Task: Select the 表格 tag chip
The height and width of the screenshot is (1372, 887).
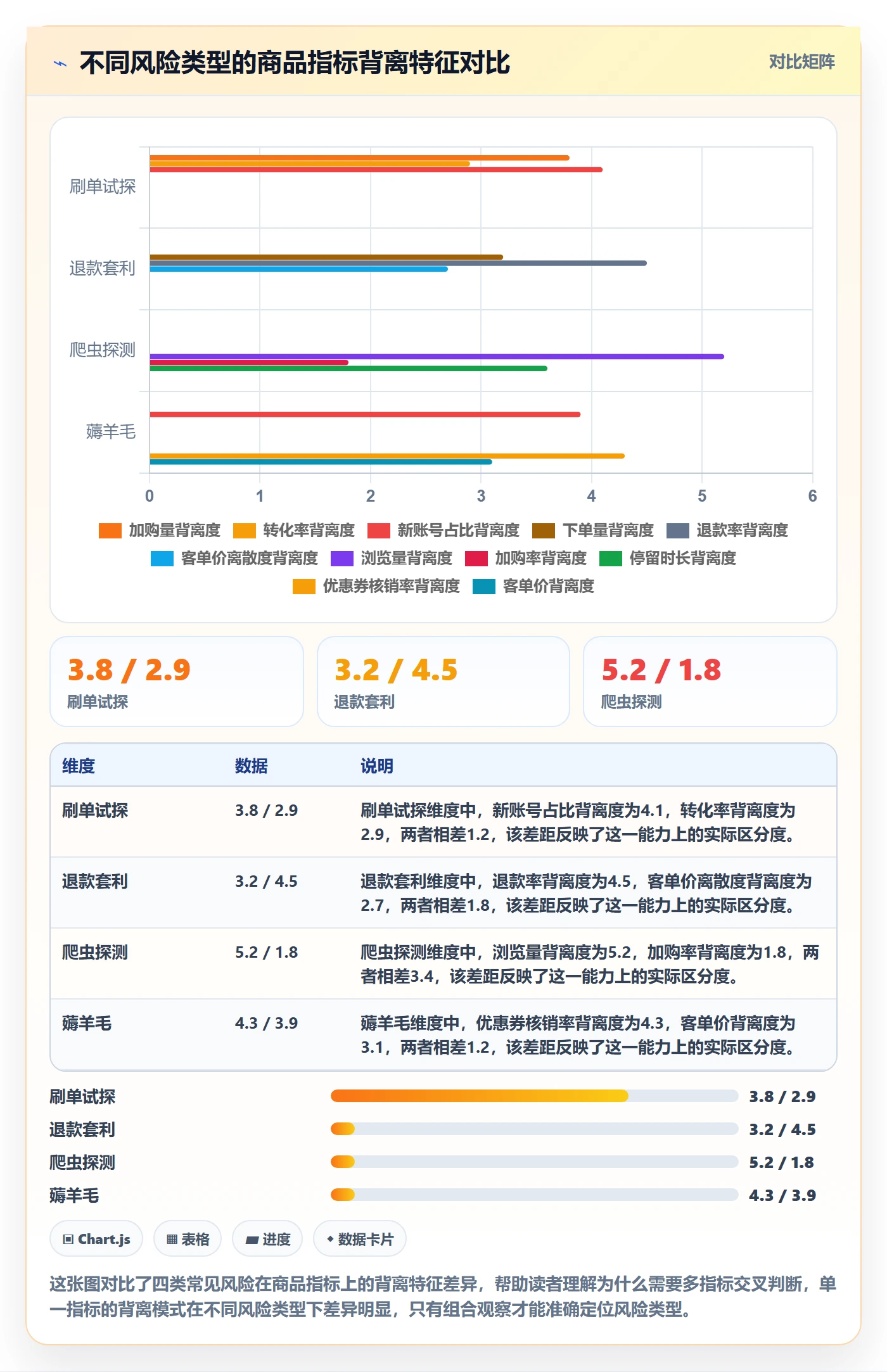Action: point(188,1239)
